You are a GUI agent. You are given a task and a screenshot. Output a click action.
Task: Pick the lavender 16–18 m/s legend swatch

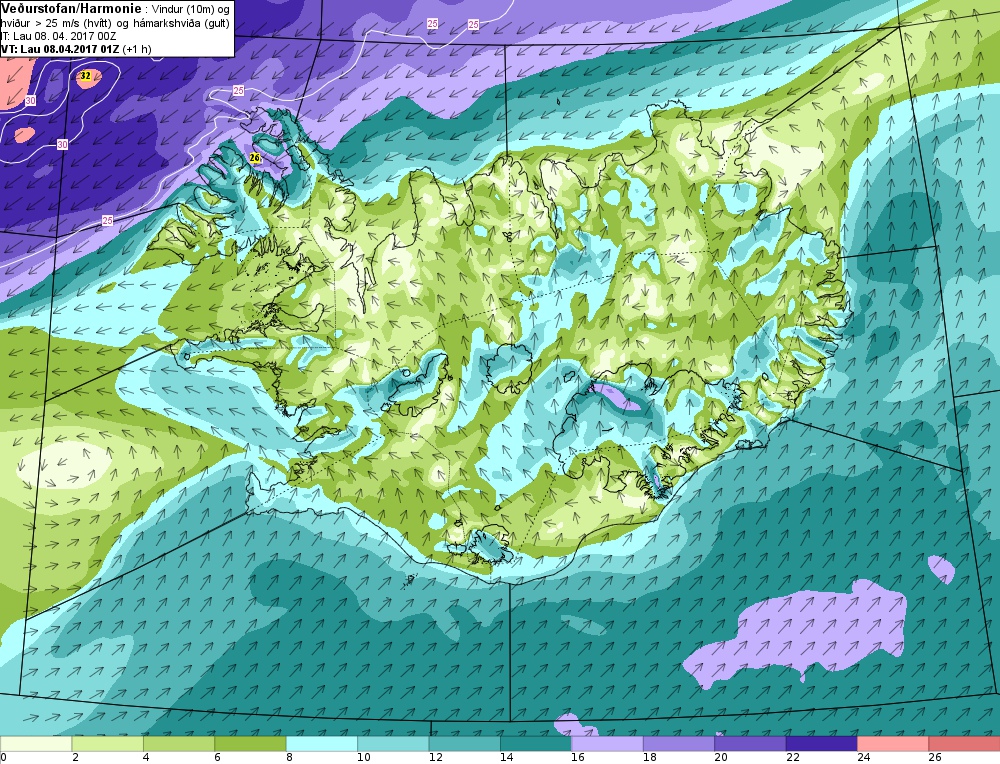[x=608, y=743]
